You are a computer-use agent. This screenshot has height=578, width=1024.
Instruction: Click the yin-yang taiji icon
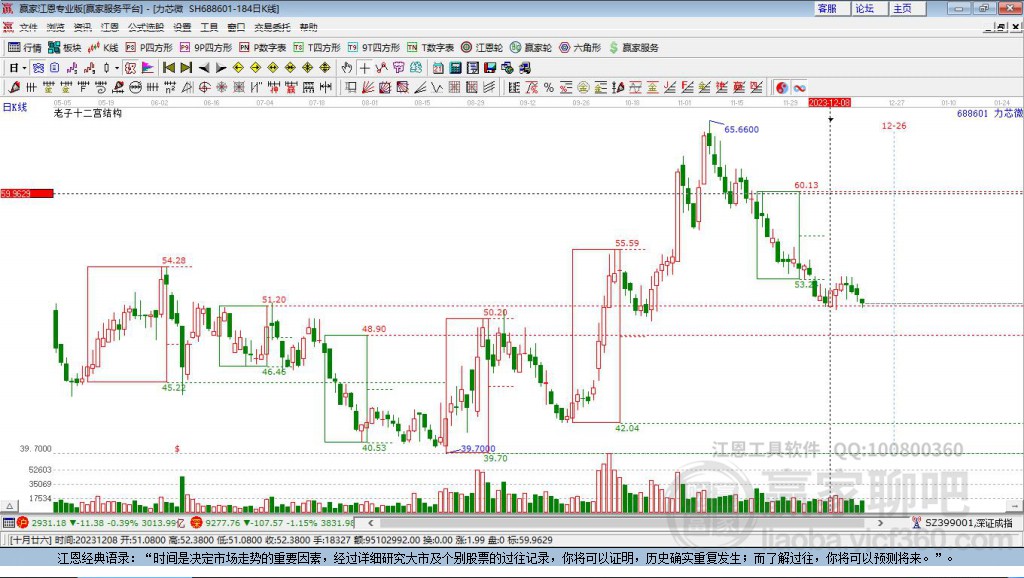coord(782,88)
